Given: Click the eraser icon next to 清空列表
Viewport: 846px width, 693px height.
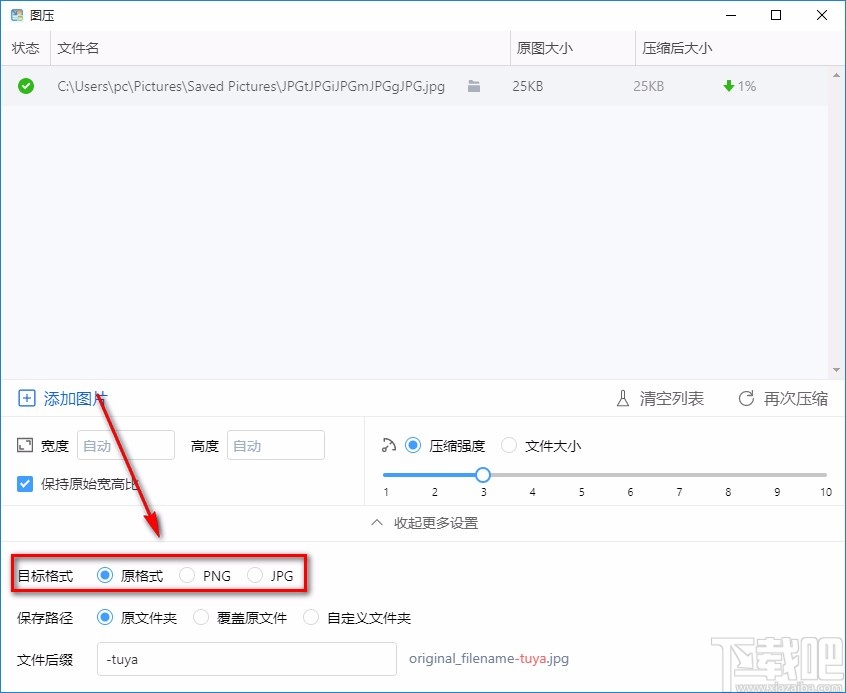Looking at the screenshot, I should point(624,398).
